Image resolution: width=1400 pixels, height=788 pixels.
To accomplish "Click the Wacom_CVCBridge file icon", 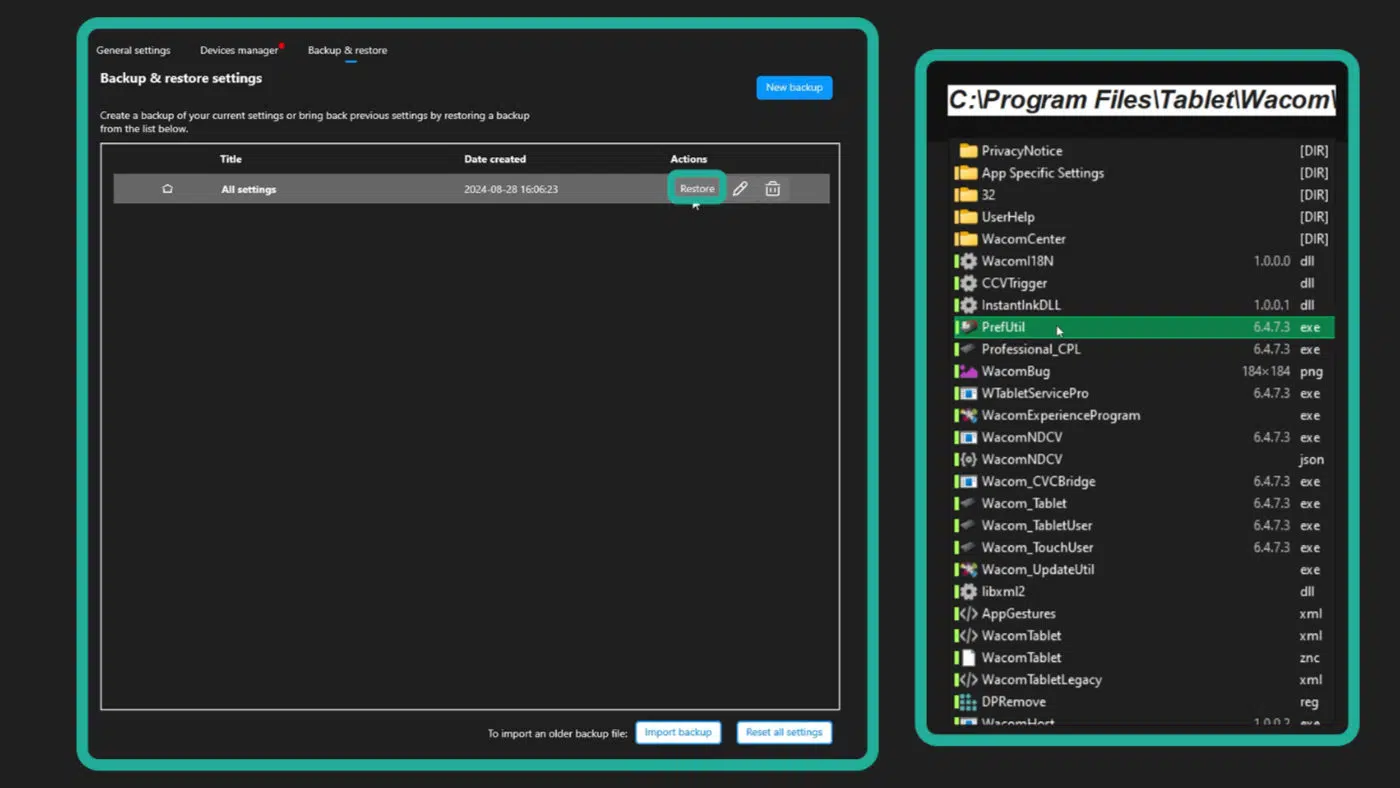I will [x=967, y=481].
